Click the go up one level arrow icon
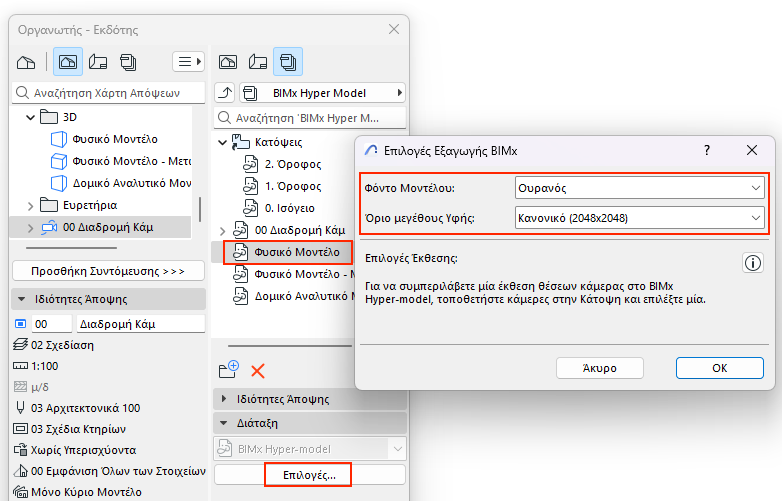 coord(225,93)
